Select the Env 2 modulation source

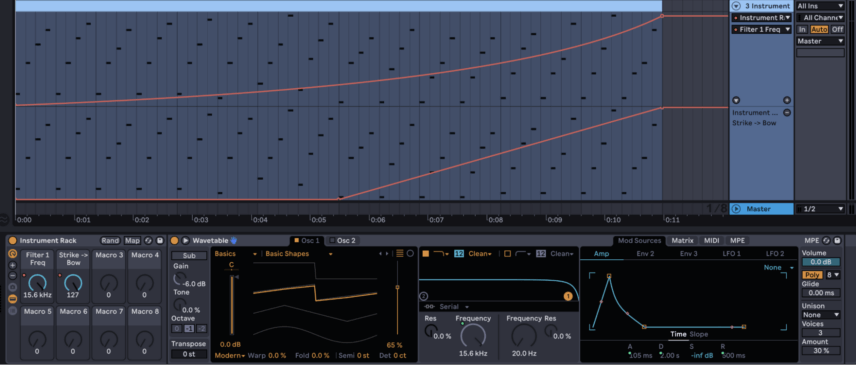pyautogui.click(x=645, y=254)
